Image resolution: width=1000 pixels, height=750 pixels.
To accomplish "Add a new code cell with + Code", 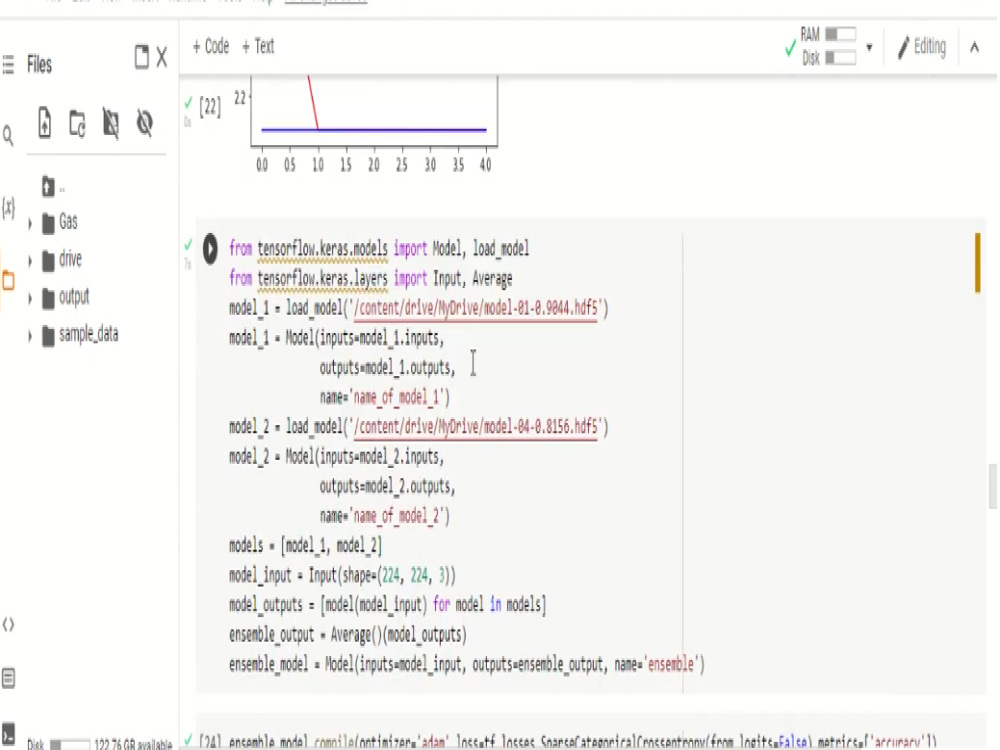I will [210, 47].
